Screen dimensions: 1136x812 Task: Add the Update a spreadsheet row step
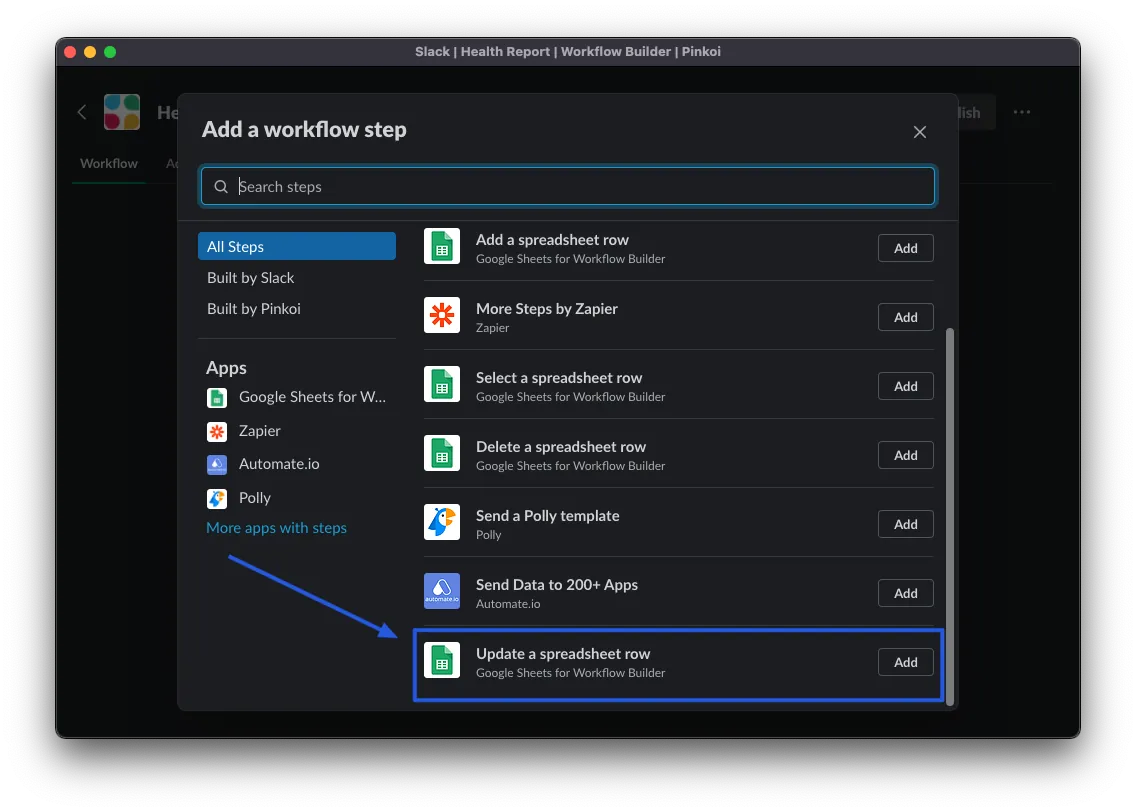coord(905,662)
